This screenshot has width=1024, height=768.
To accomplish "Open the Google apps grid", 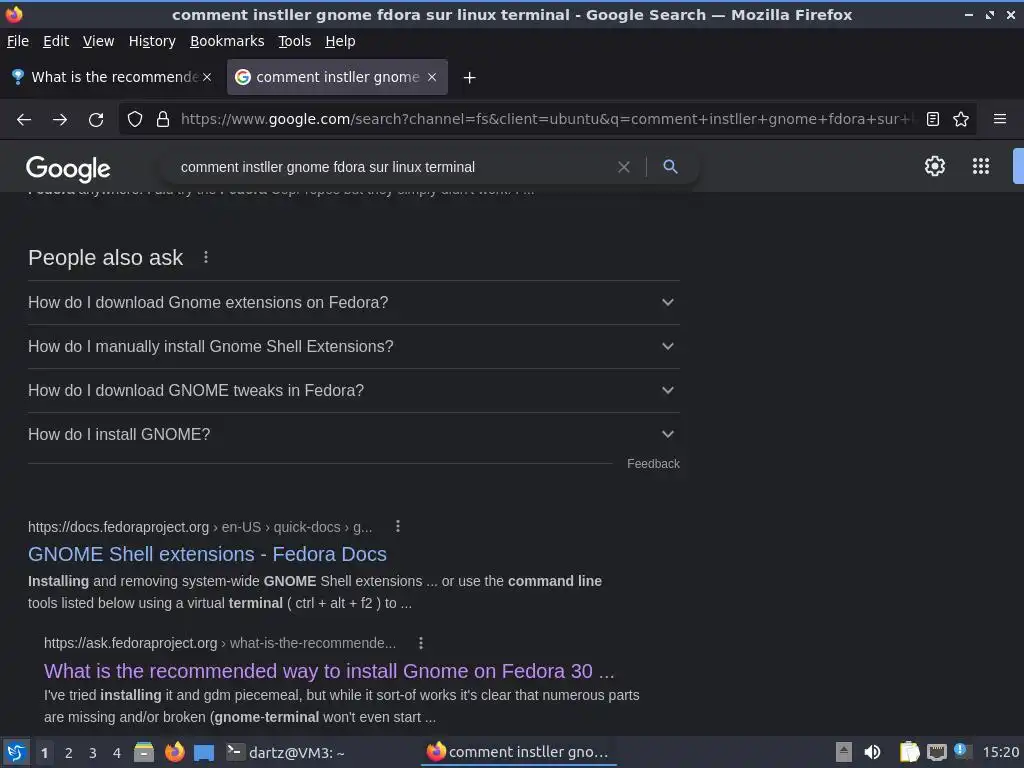I will [x=980, y=166].
